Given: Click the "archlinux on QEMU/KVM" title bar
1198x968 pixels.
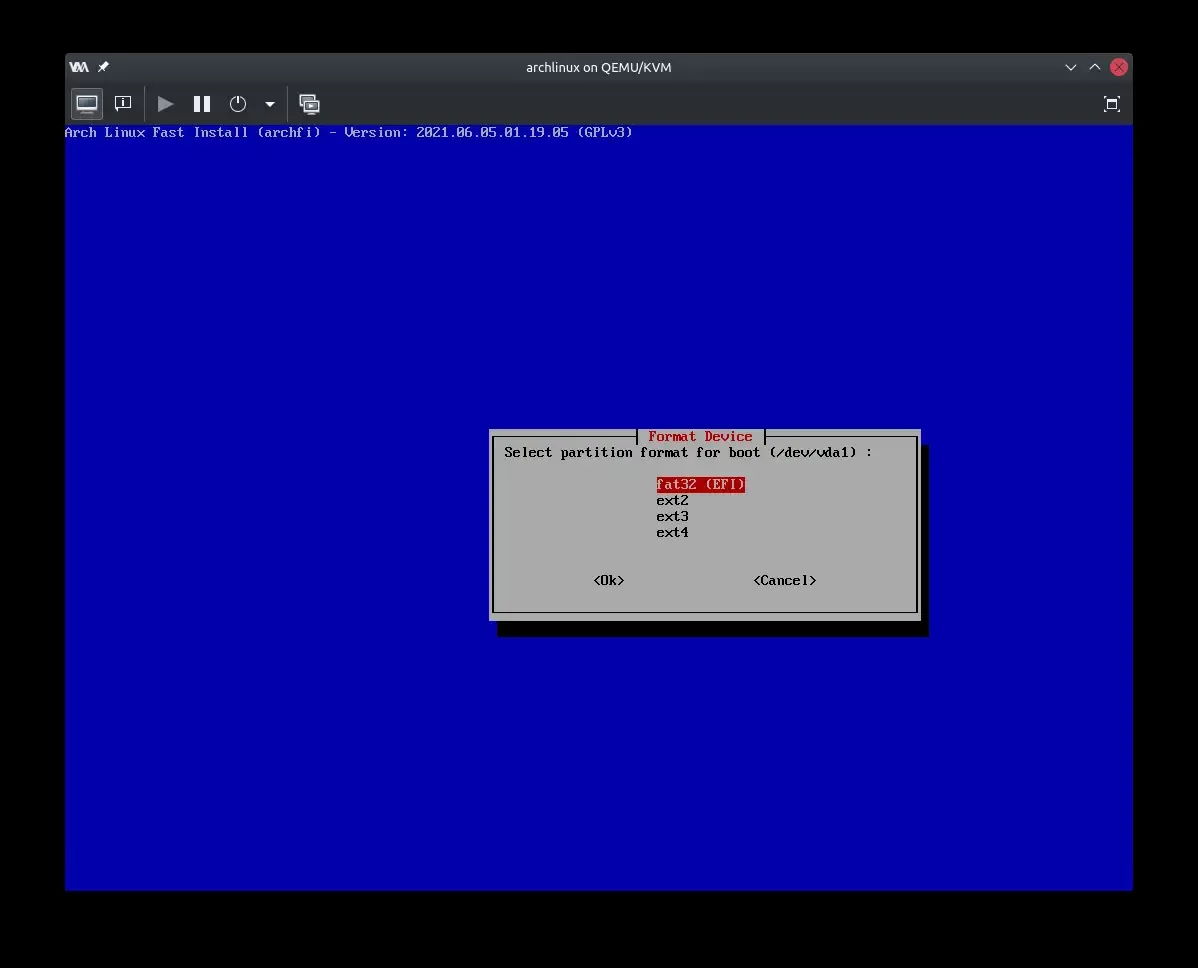Looking at the screenshot, I should tap(598, 67).
